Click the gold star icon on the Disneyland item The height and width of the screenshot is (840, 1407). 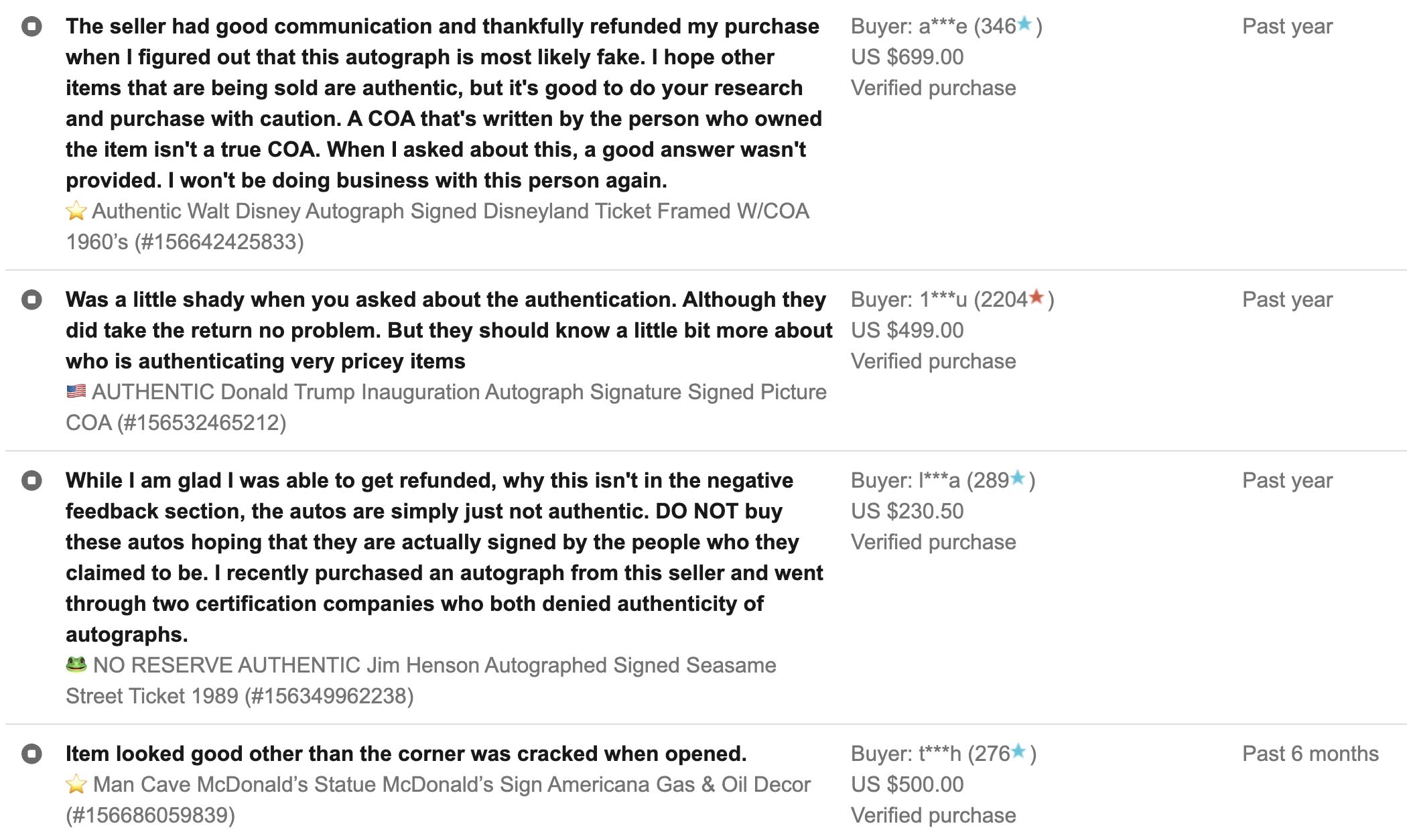pyautogui.click(x=76, y=211)
